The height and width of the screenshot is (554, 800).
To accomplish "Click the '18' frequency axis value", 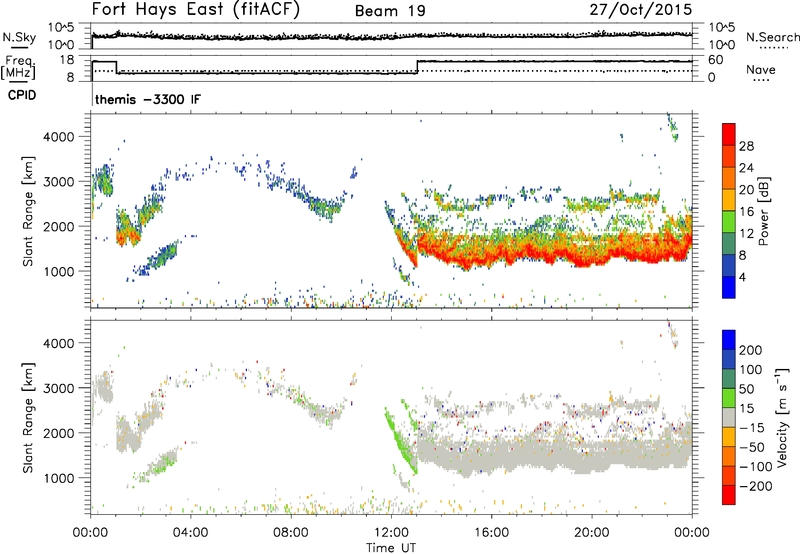I will (x=67, y=60).
